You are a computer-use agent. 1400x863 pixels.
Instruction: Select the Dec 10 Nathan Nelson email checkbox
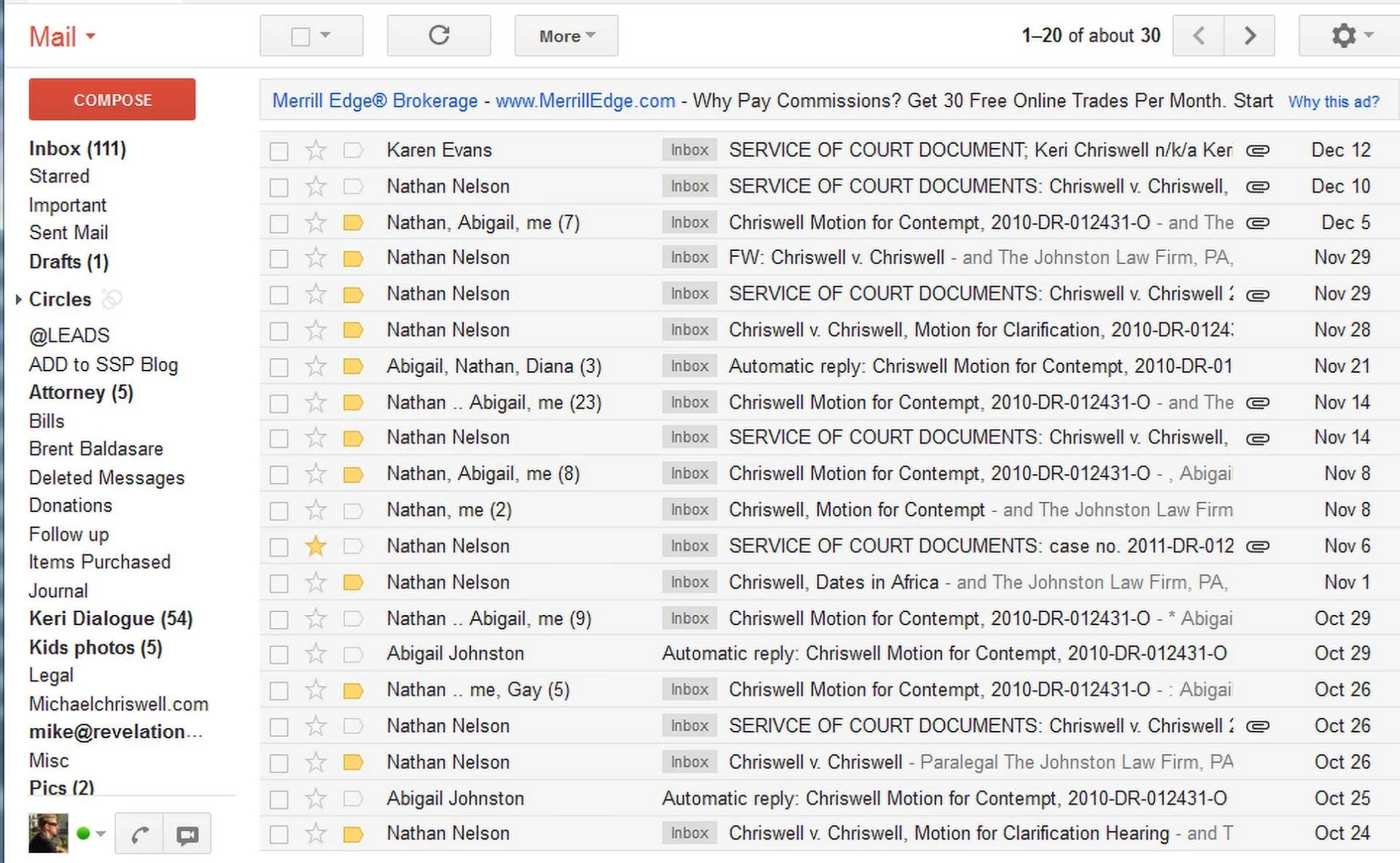tap(279, 187)
